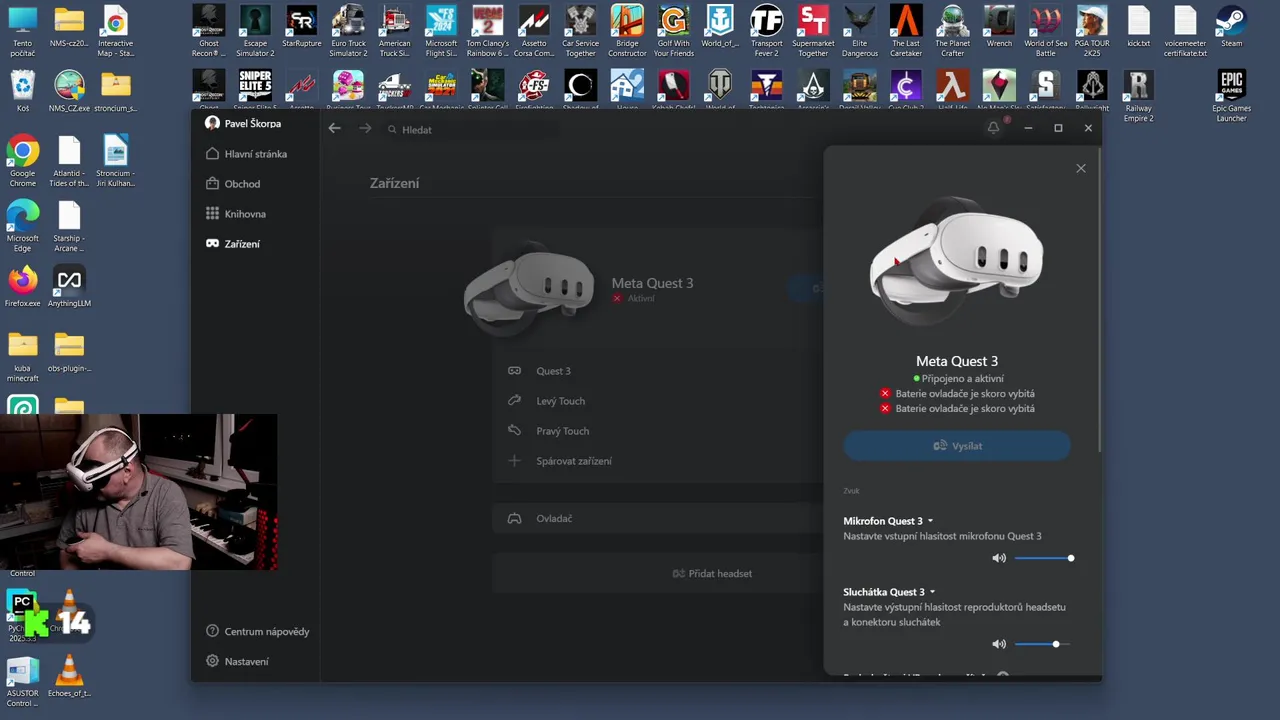Screen dimensions: 1280x720
Task: Select Zařízení in the sidebar
Action: [233, 244]
